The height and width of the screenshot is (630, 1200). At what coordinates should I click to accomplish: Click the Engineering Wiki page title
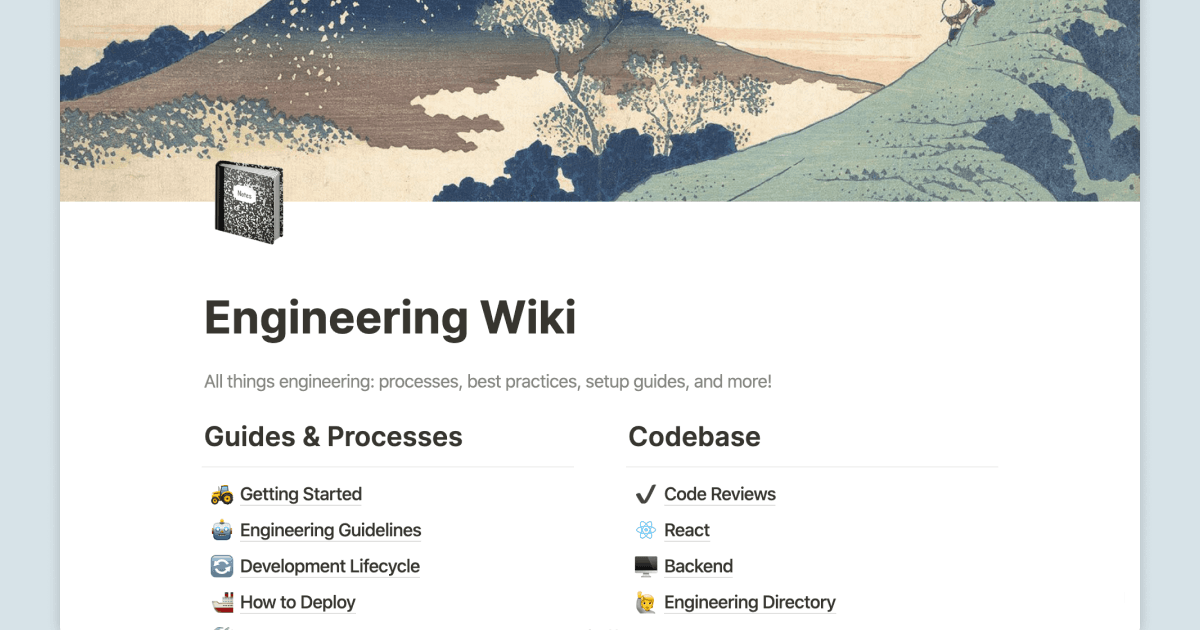(x=390, y=317)
